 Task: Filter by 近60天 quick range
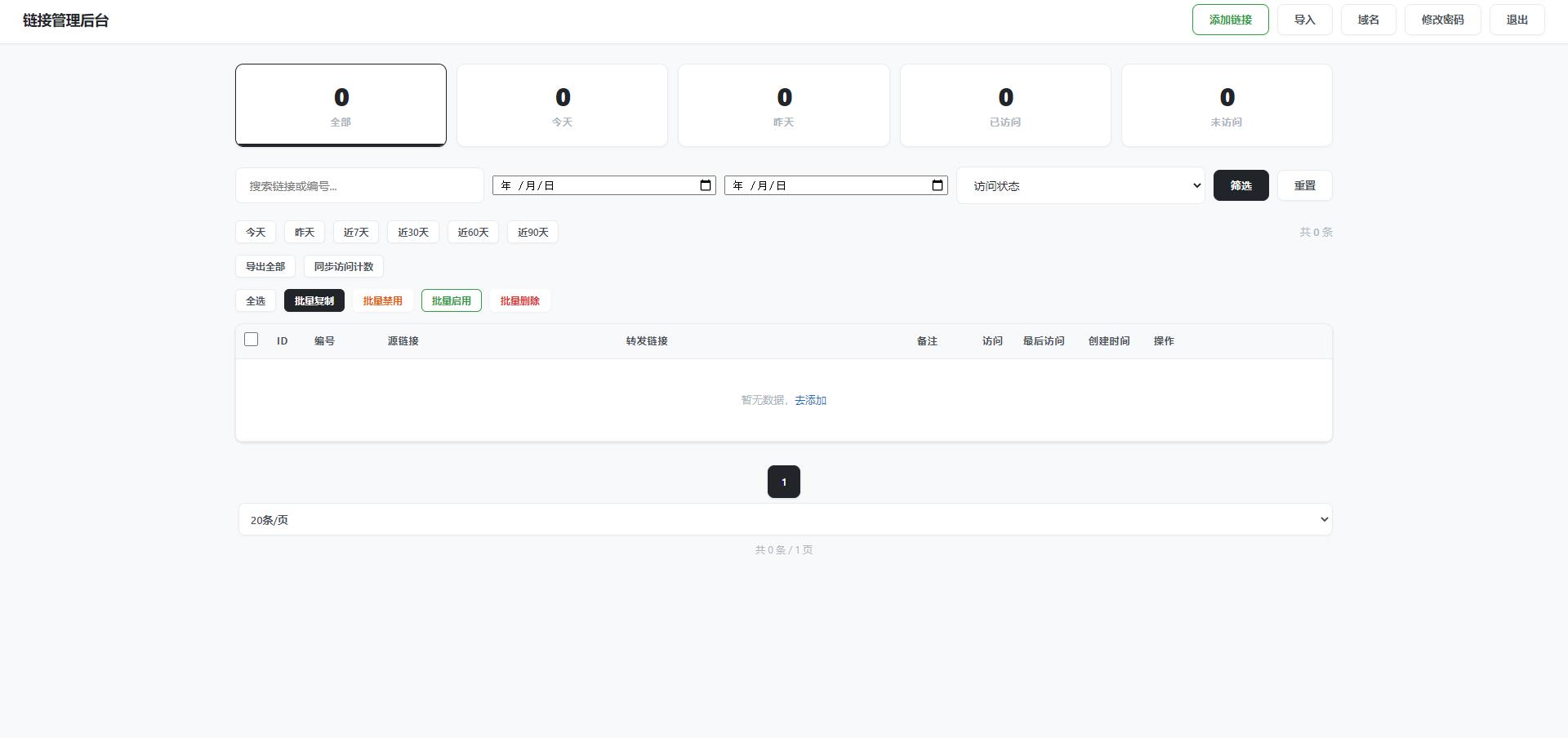tap(473, 232)
